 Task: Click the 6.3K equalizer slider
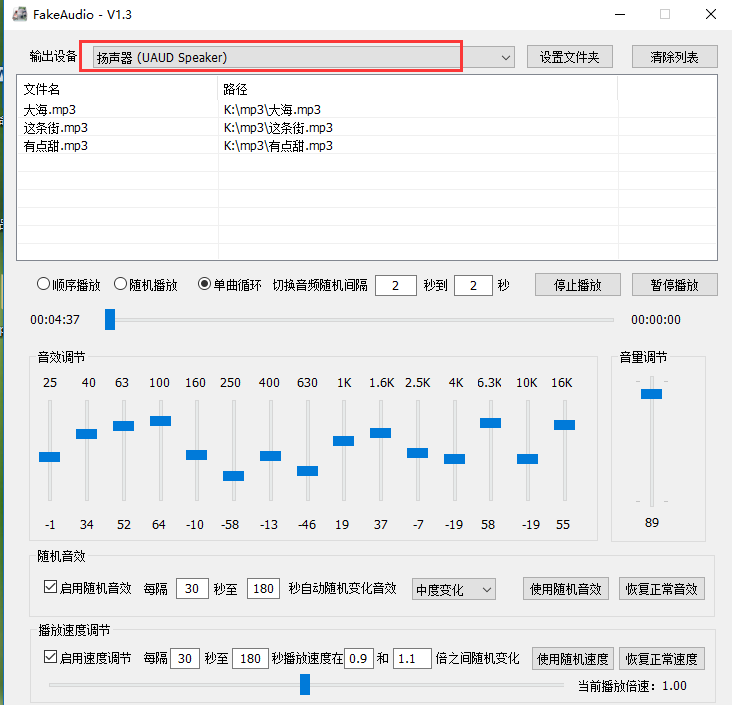(x=491, y=423)
